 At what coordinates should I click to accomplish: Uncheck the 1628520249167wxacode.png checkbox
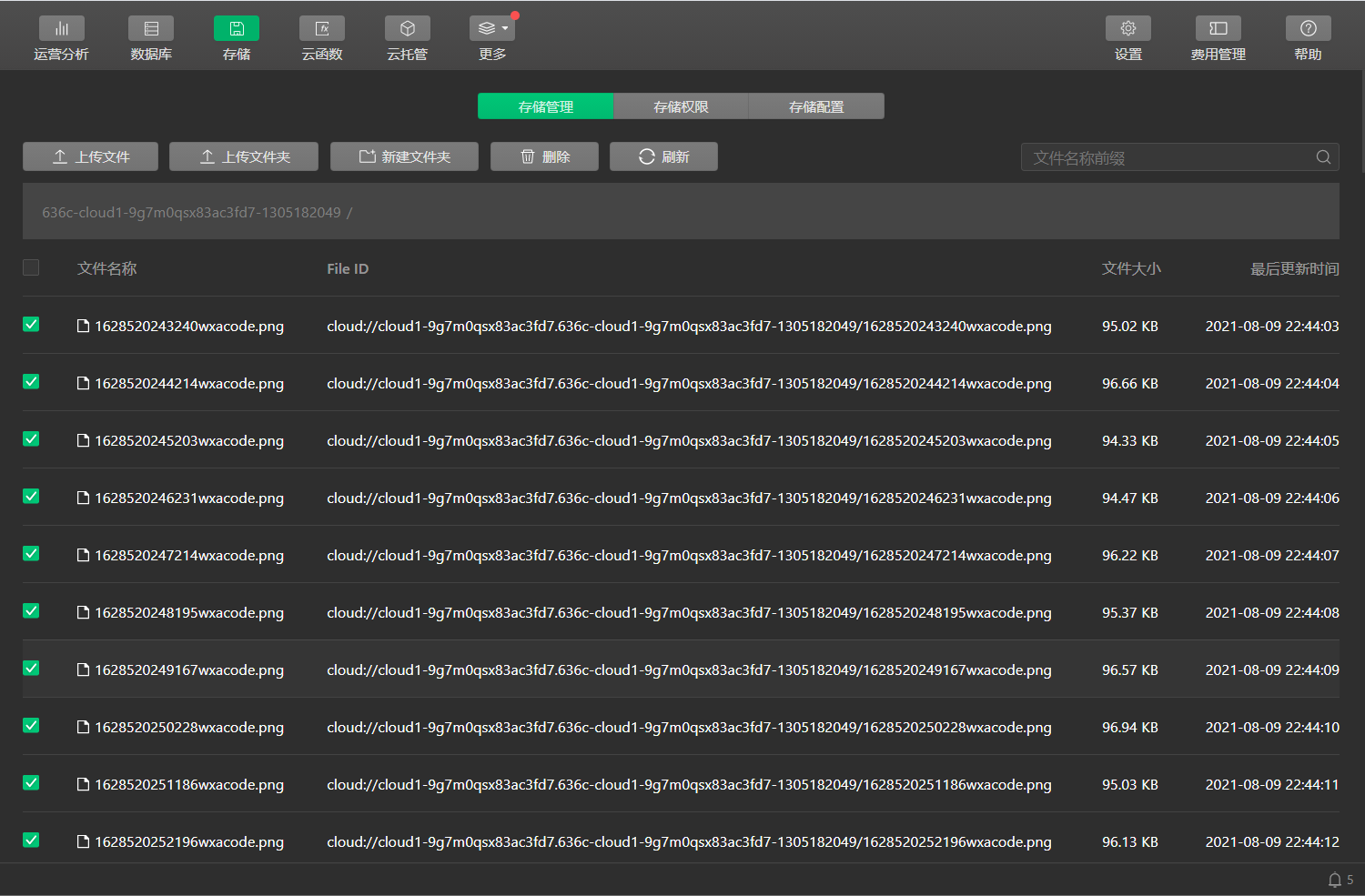pyautogui.click(x=31, y=669)
